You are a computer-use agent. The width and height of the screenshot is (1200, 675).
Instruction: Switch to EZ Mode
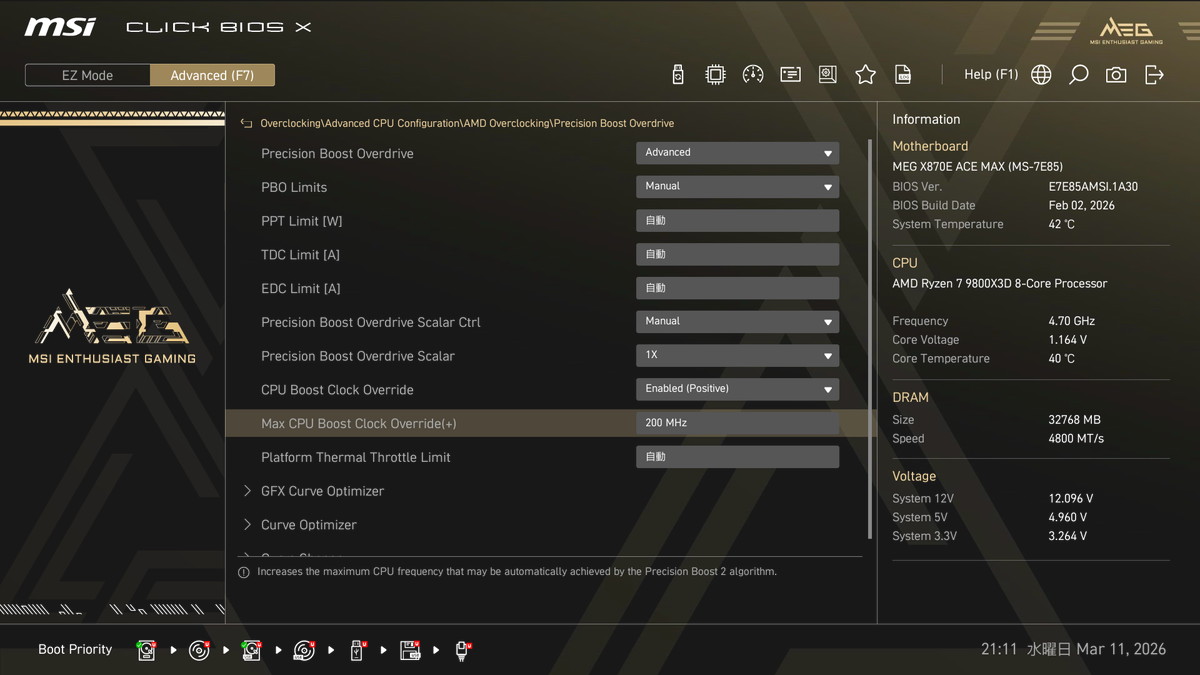click(88, 75)
